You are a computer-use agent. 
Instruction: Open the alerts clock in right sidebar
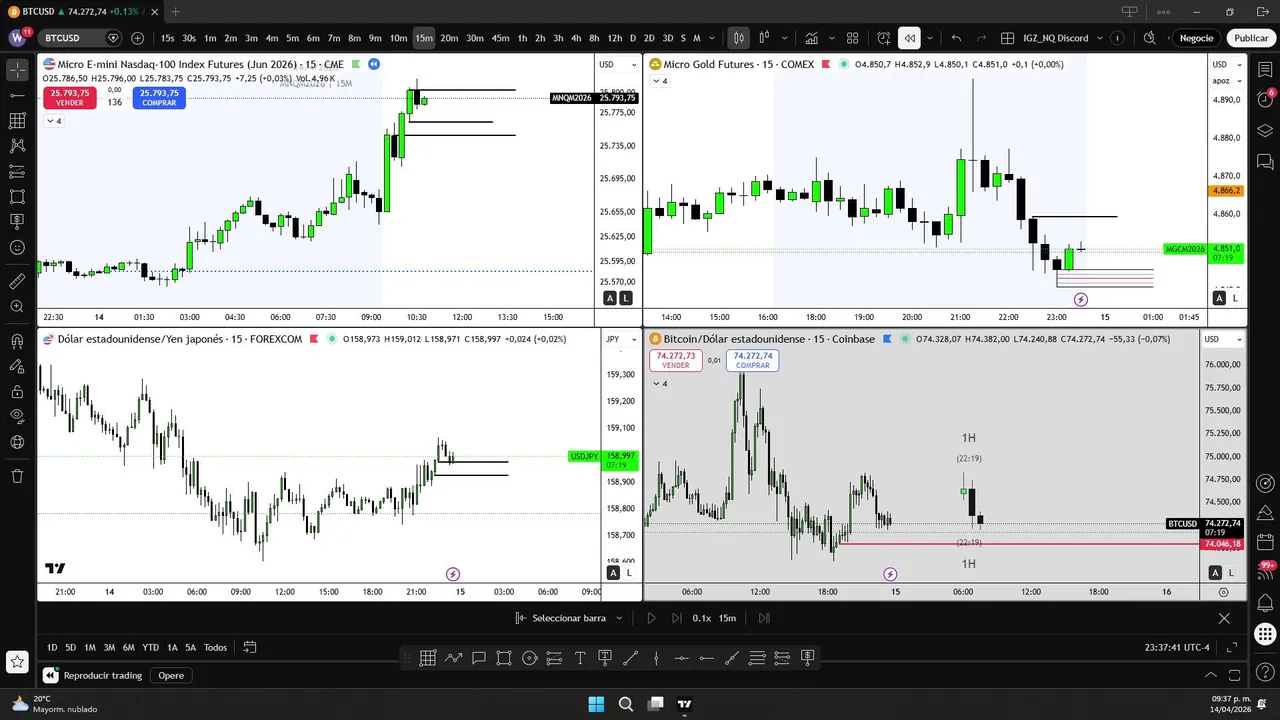pyautogui.click(x=1265, y=98)
